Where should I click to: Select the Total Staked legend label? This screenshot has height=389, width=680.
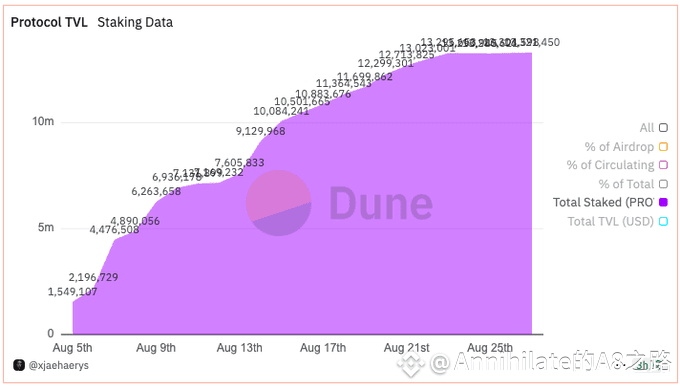(x=603, y=203)
